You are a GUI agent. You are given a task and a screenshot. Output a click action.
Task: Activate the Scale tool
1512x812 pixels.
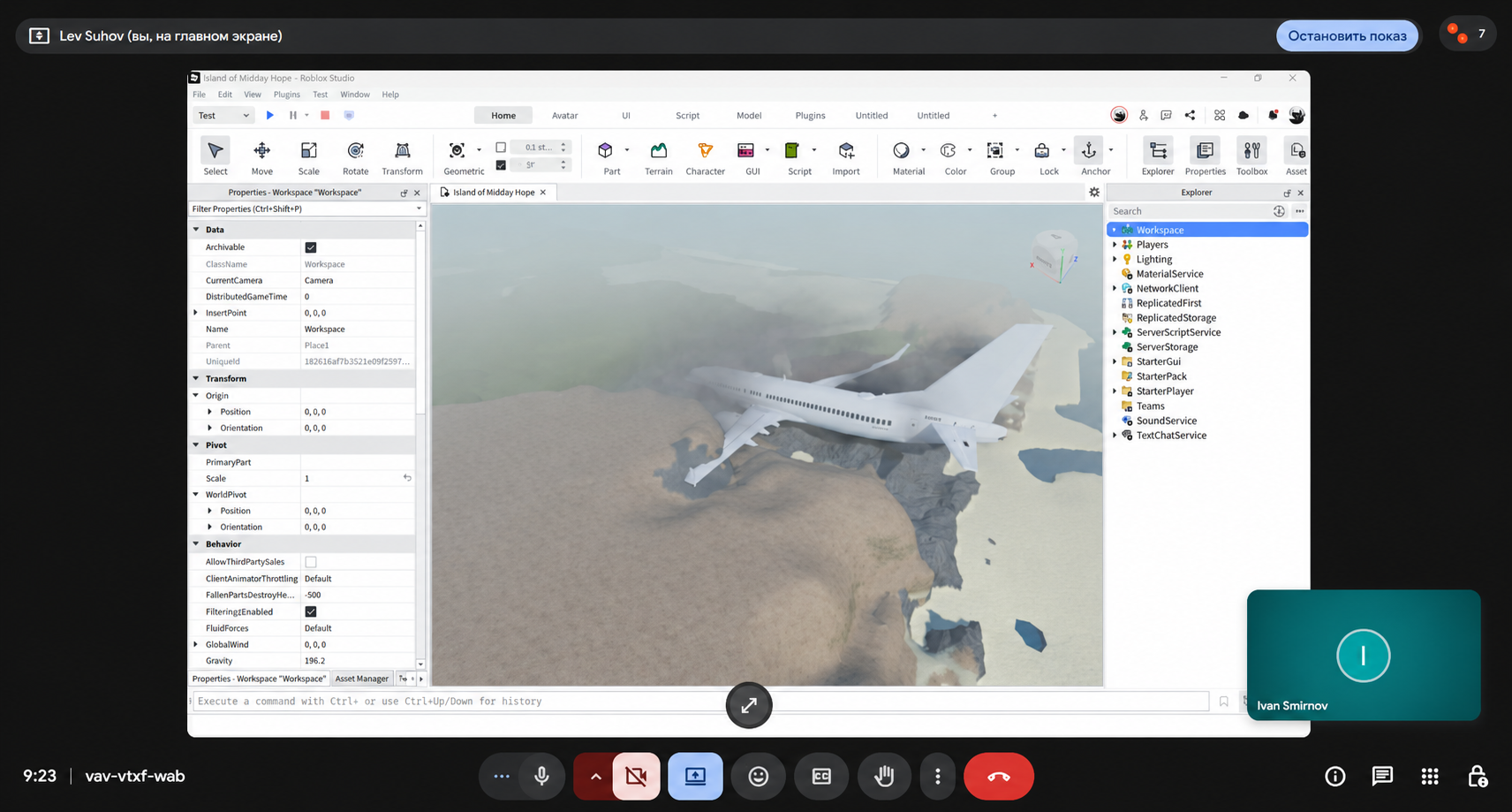click(x=308, y=156)
